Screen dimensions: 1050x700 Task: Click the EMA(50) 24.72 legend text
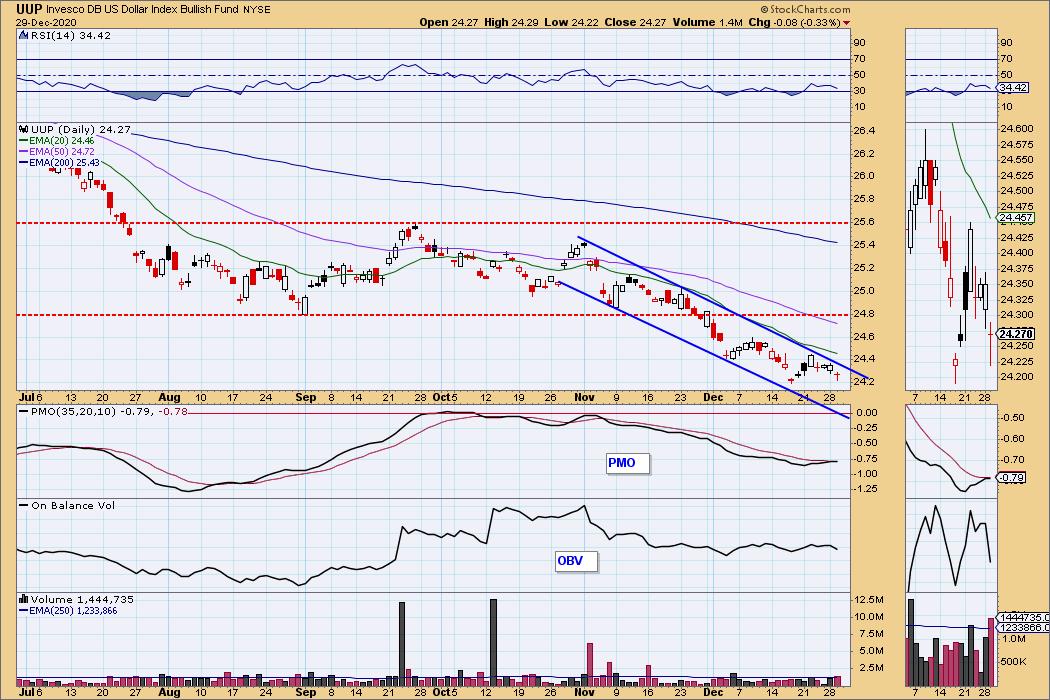(62, 152)
